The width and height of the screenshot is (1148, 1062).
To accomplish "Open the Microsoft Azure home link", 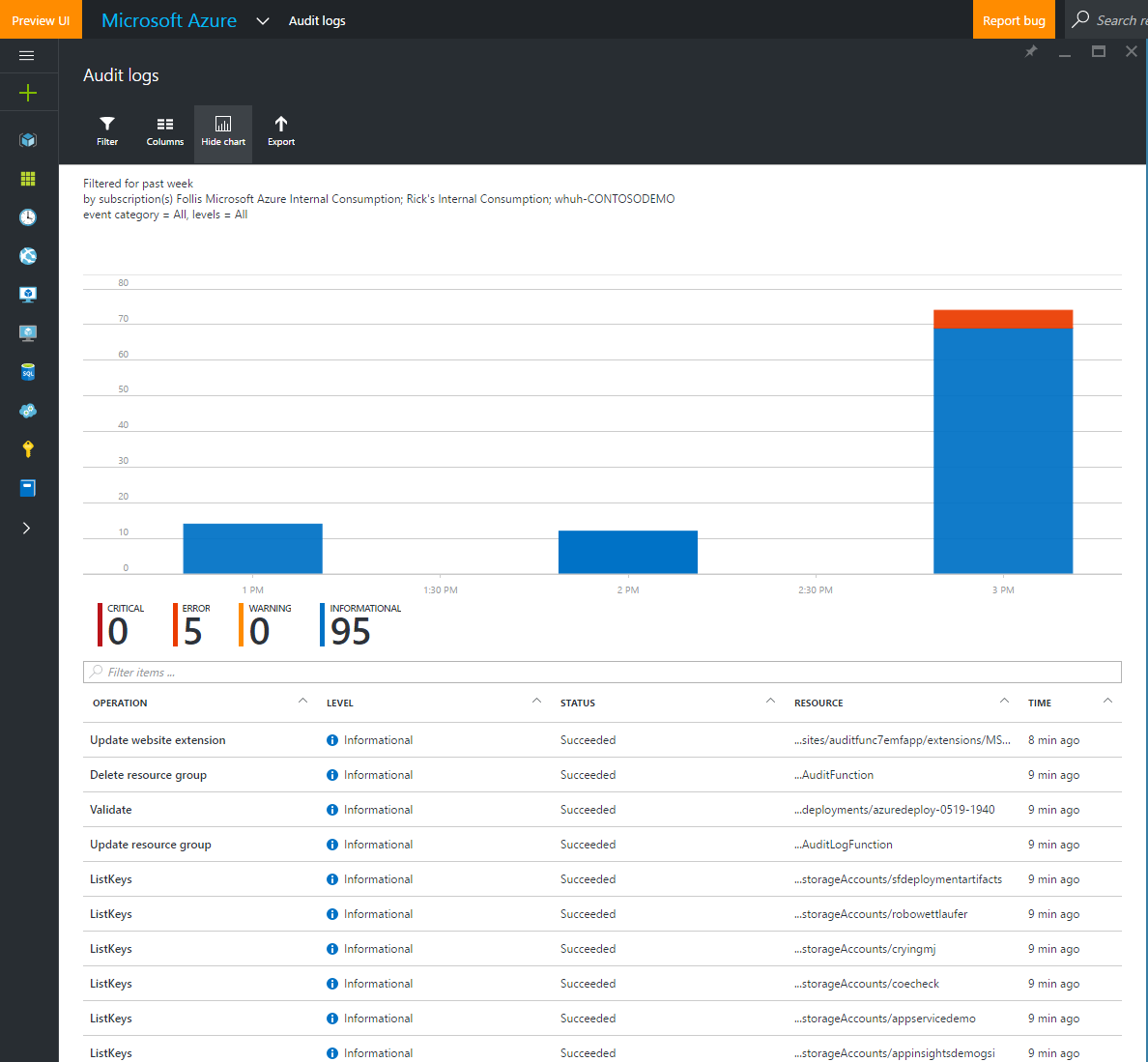I will 169,20.
